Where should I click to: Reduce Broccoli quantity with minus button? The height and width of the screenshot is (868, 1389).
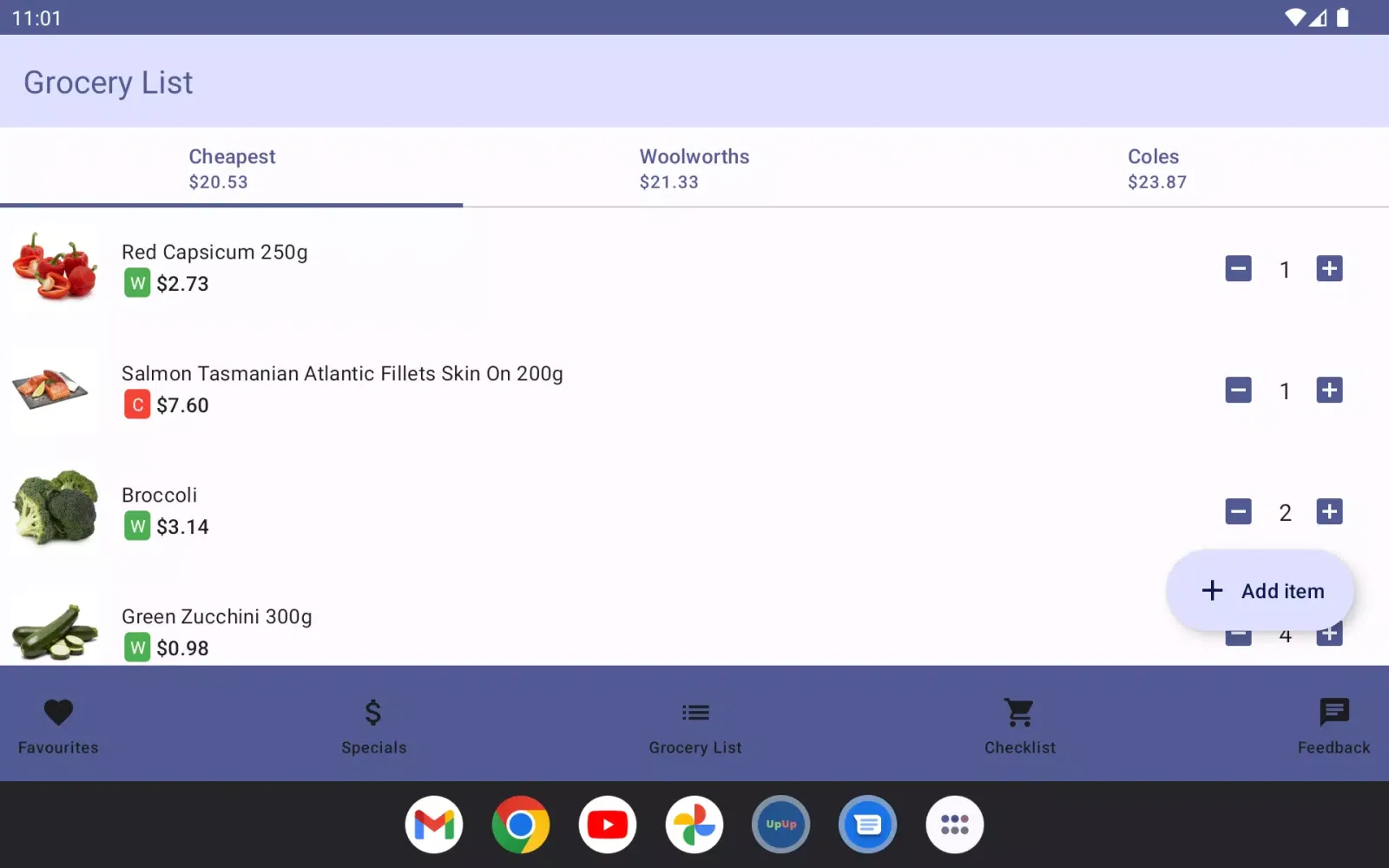(x=1238, y=512)
